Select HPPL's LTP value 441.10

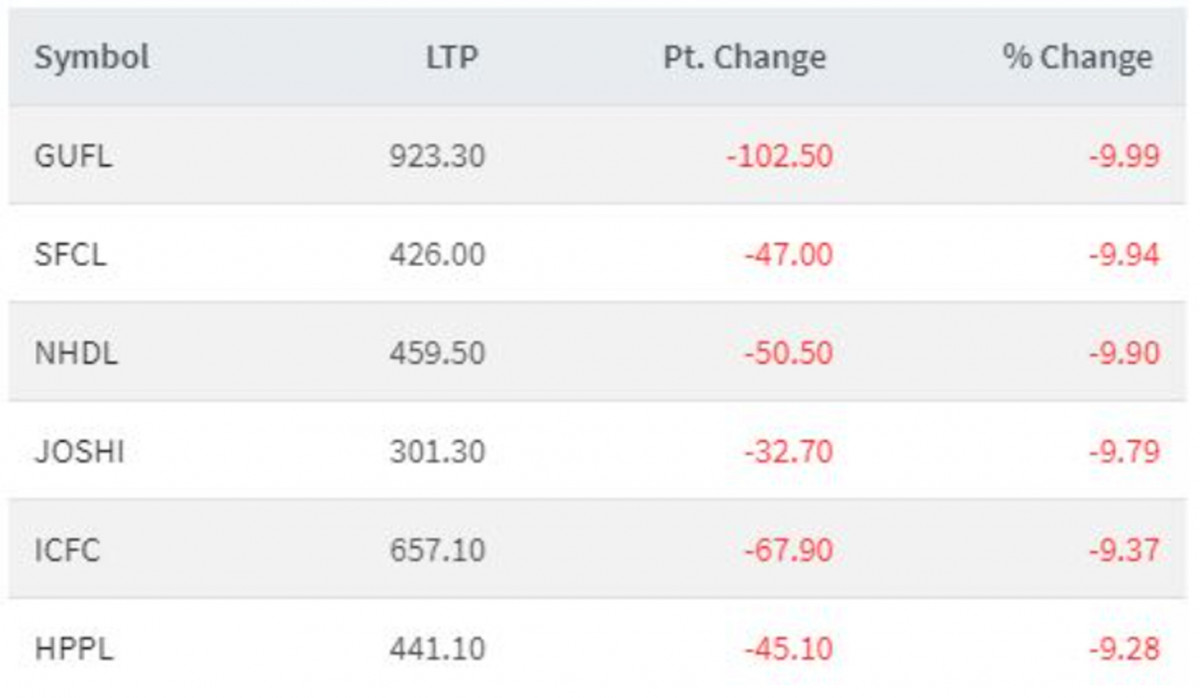click(x=437, y=649)
